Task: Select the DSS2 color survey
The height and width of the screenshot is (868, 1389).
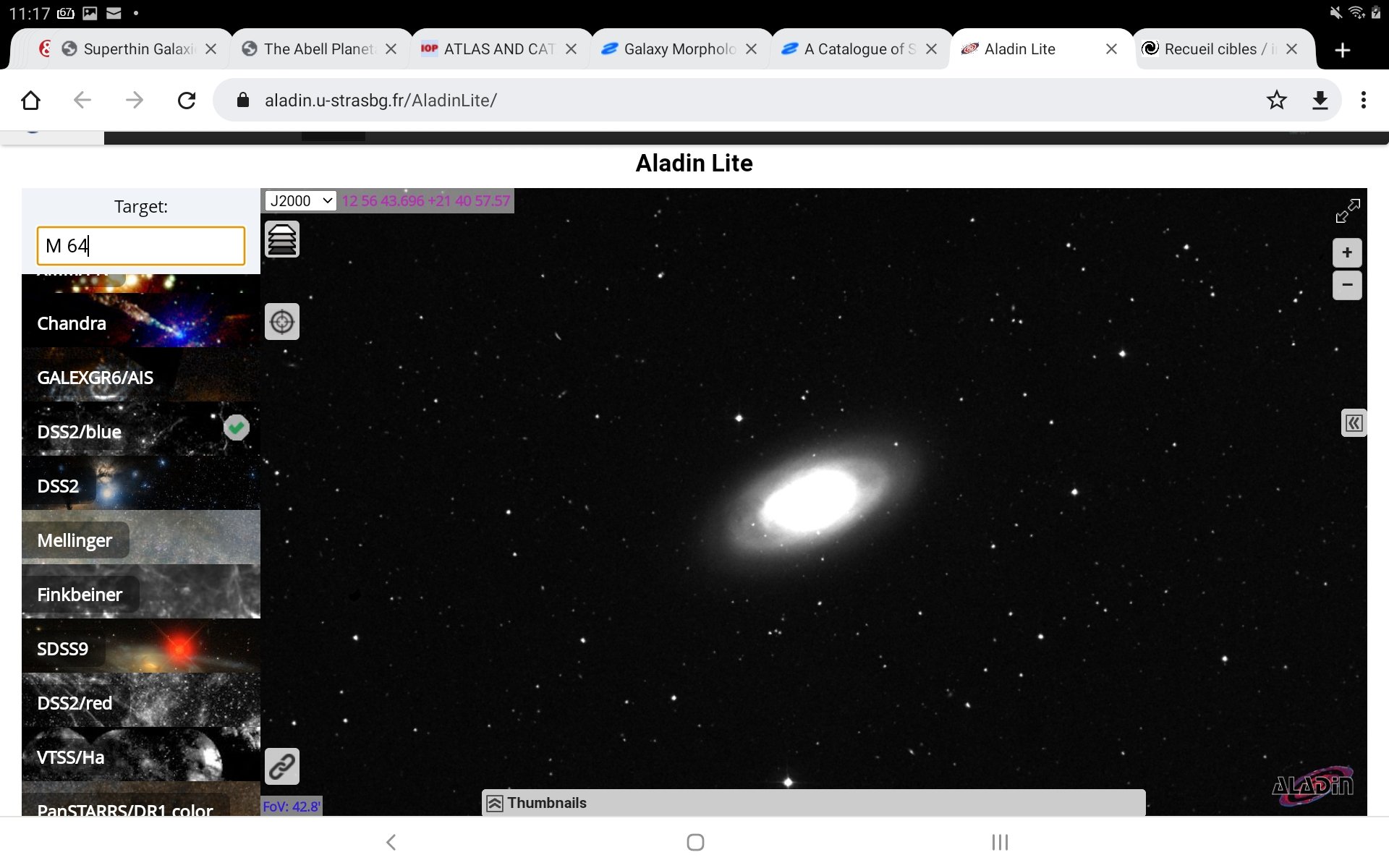Action: pos(141,482)
